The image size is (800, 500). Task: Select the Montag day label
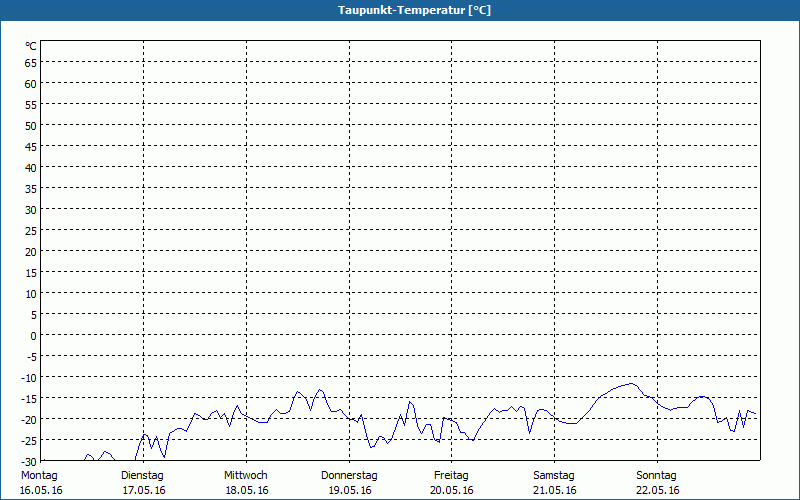click(x=39, y=475)
